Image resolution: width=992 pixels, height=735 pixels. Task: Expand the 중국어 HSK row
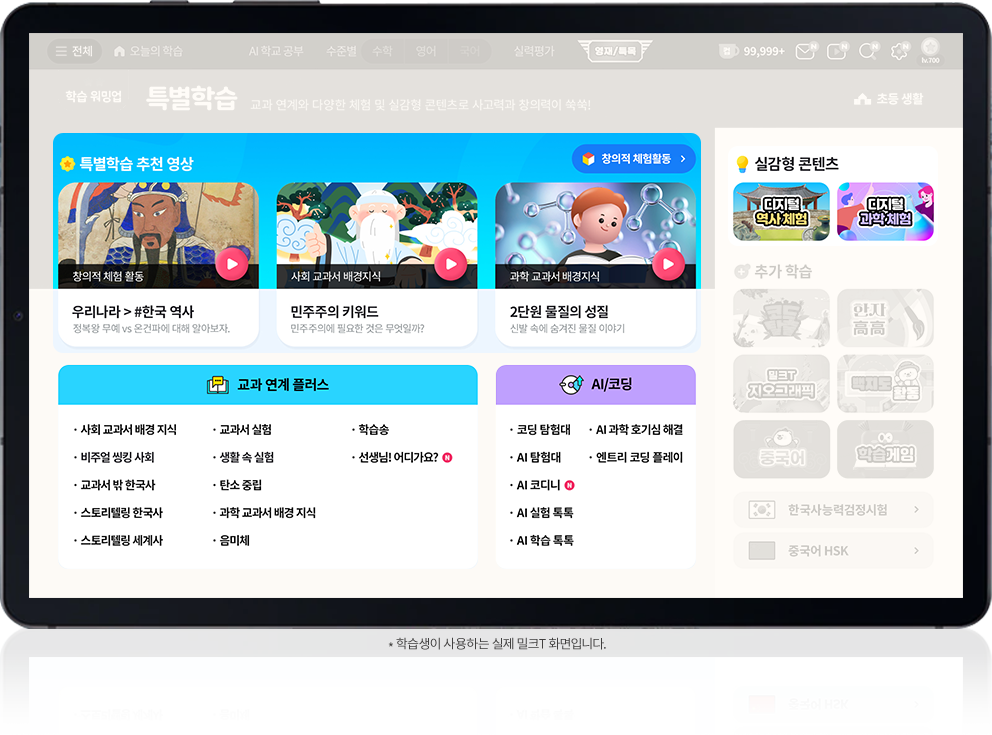pos(833,551)
